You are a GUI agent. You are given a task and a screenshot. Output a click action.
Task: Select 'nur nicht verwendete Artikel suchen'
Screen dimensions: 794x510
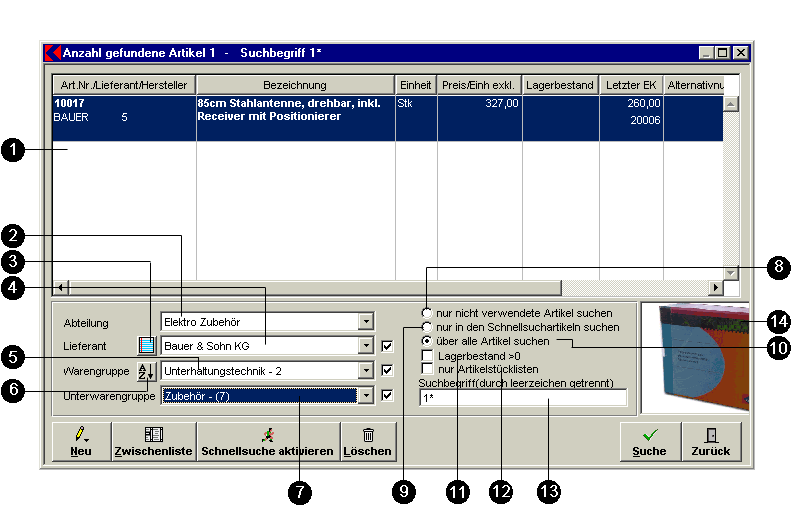427,313
